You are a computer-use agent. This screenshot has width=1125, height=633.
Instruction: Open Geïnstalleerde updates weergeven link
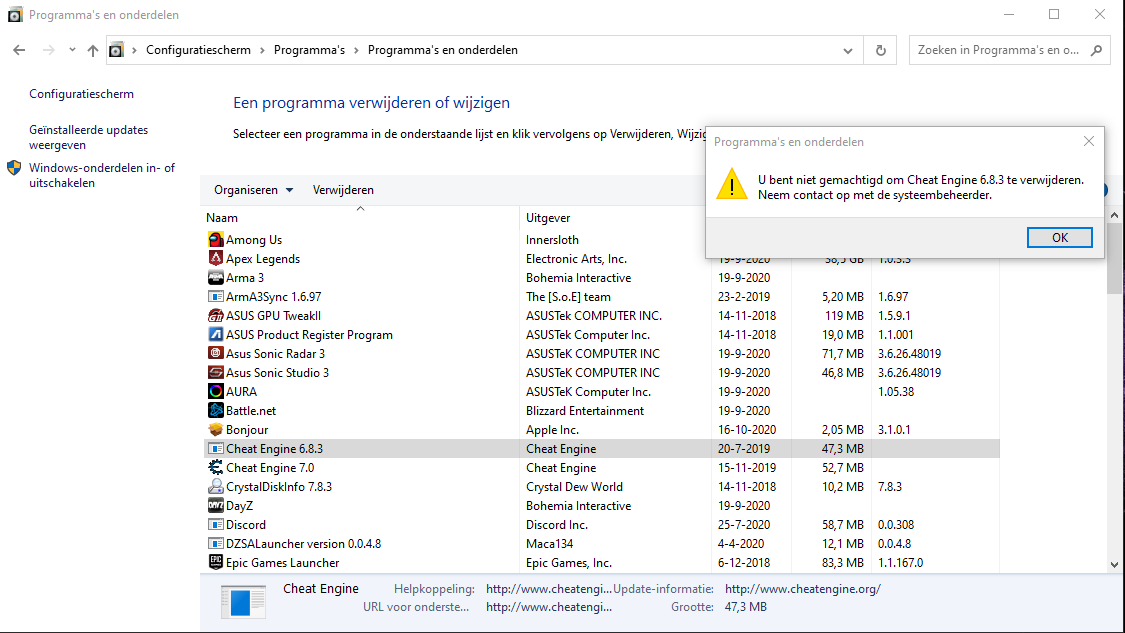88,137
